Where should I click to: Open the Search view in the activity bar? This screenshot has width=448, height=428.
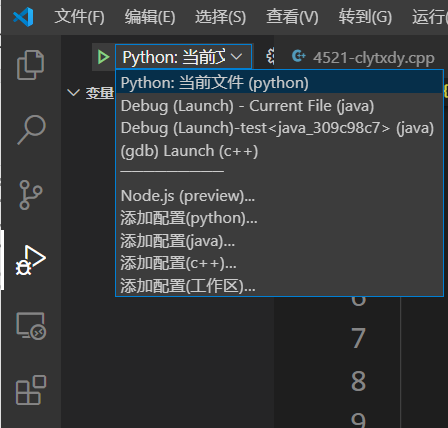(31, 130)
